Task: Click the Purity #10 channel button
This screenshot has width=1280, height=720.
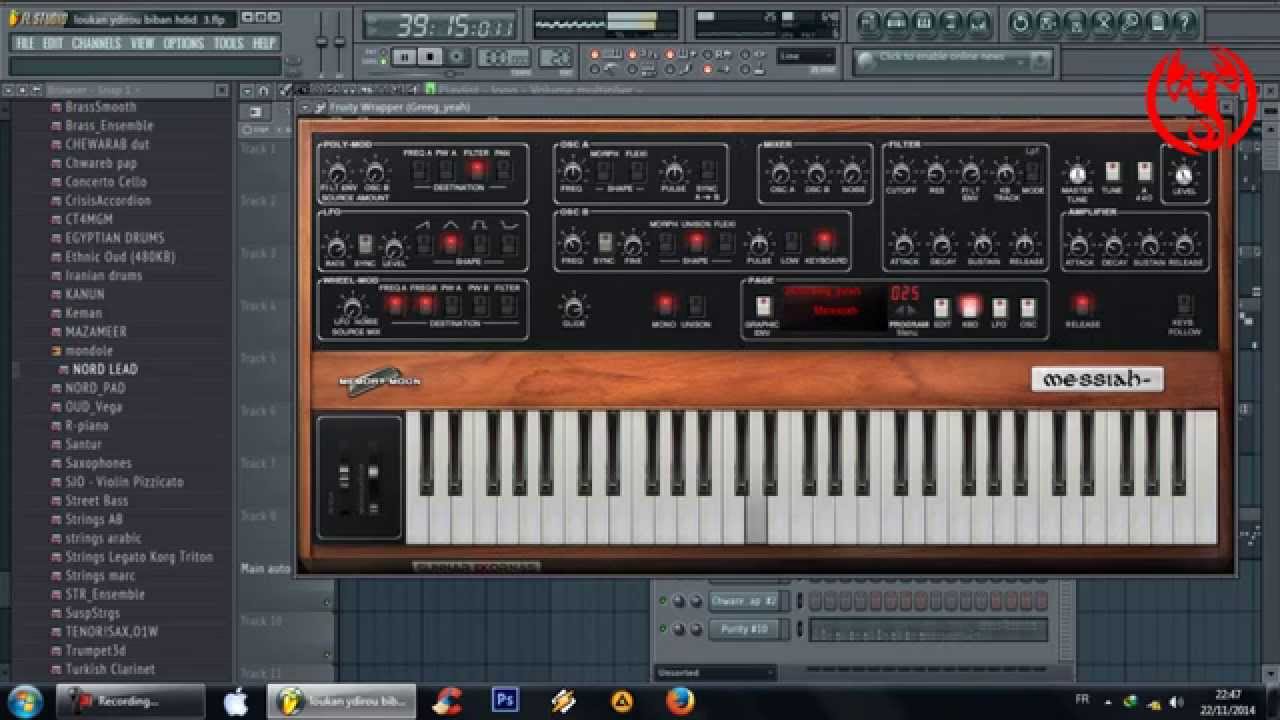Action: 745,629
